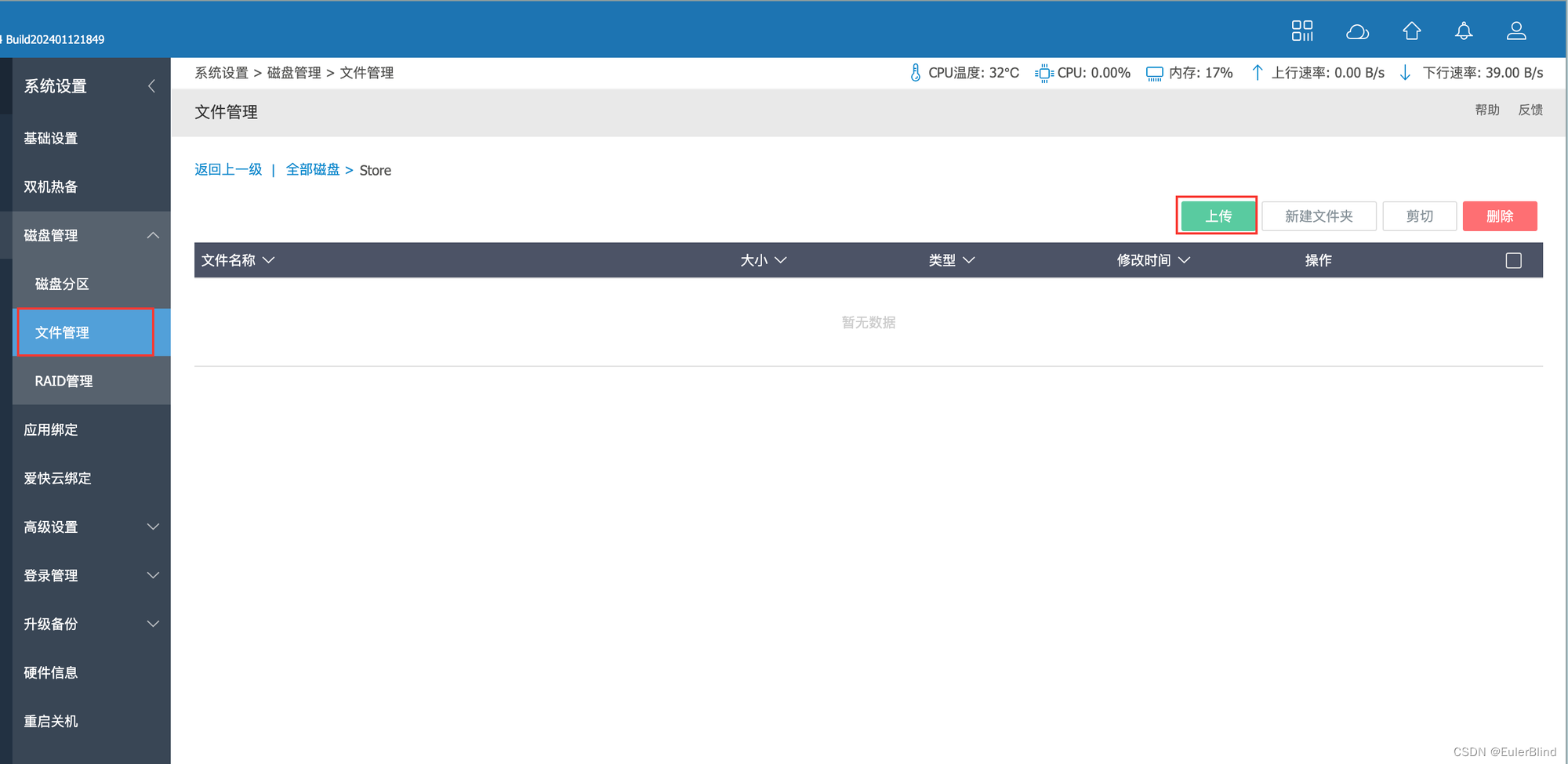1568x764 pixels.
Task: Click the upload rate arrow icon
Action: 1257,73
